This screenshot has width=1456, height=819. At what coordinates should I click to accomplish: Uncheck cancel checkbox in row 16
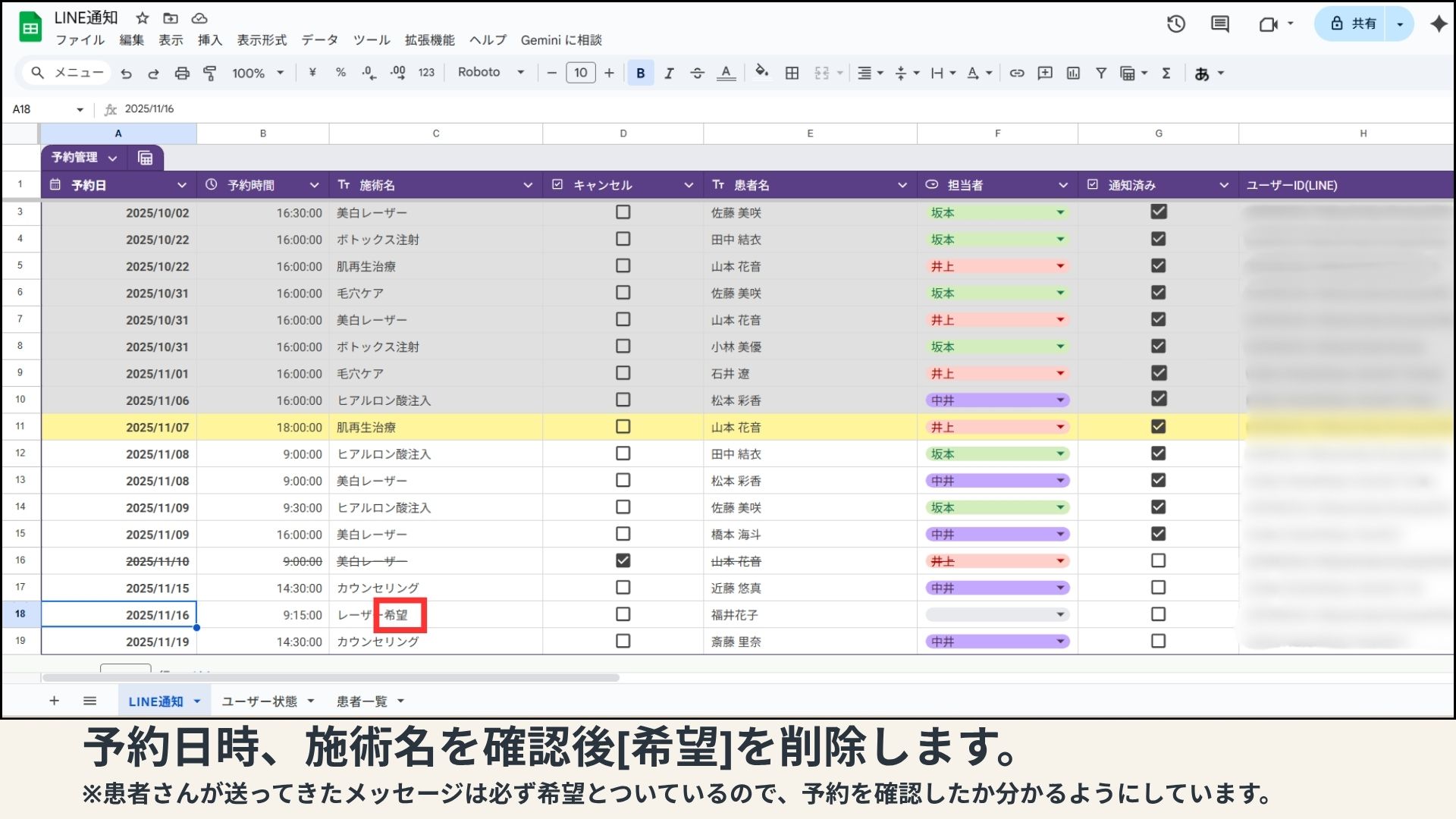click(x=623, y=560)
